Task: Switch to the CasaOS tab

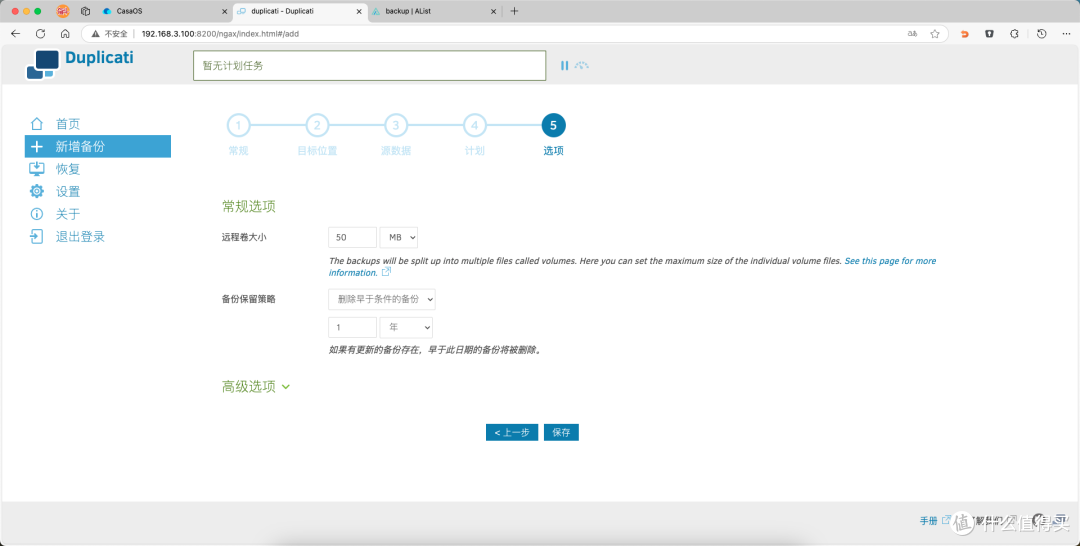Action: pos(164,12)
